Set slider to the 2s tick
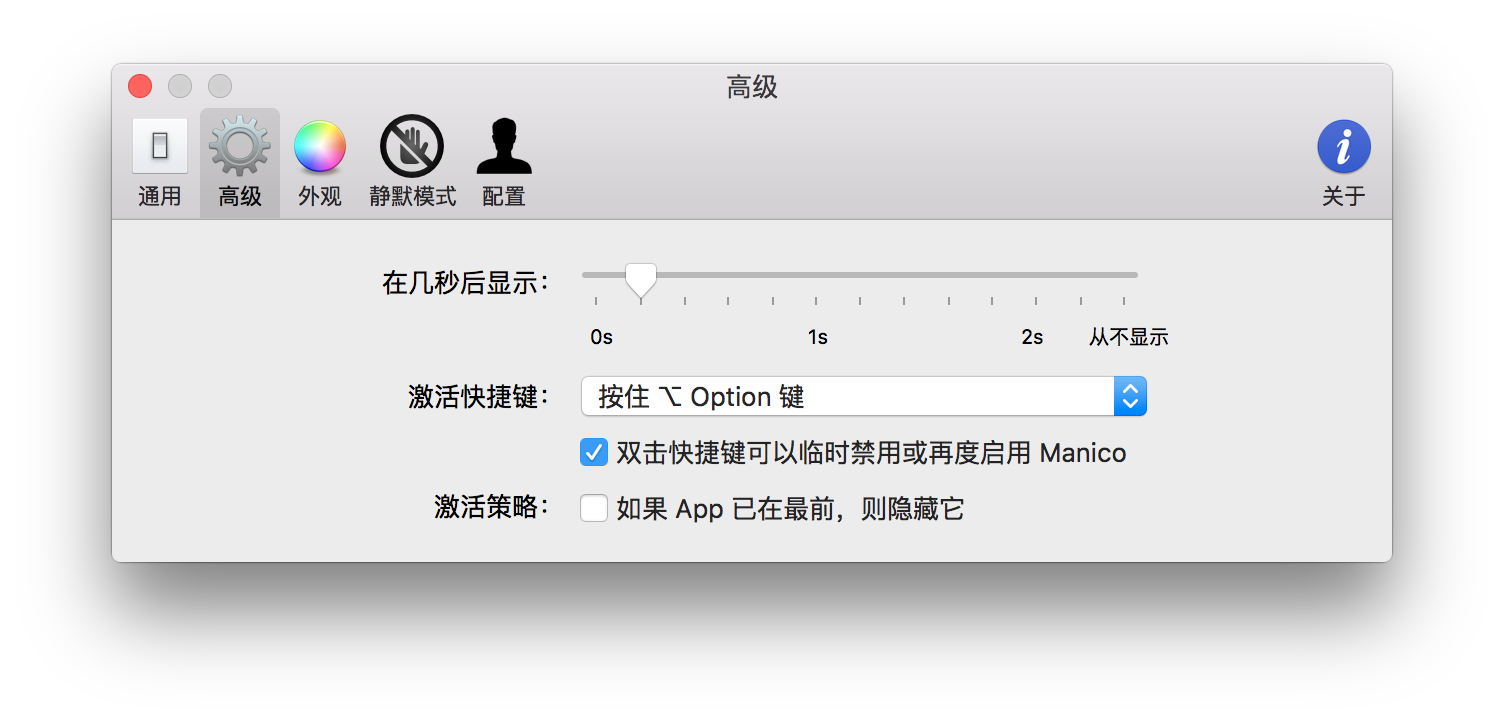The height and width of the screenshot is (722, 1504). [x=1036, y=300]
